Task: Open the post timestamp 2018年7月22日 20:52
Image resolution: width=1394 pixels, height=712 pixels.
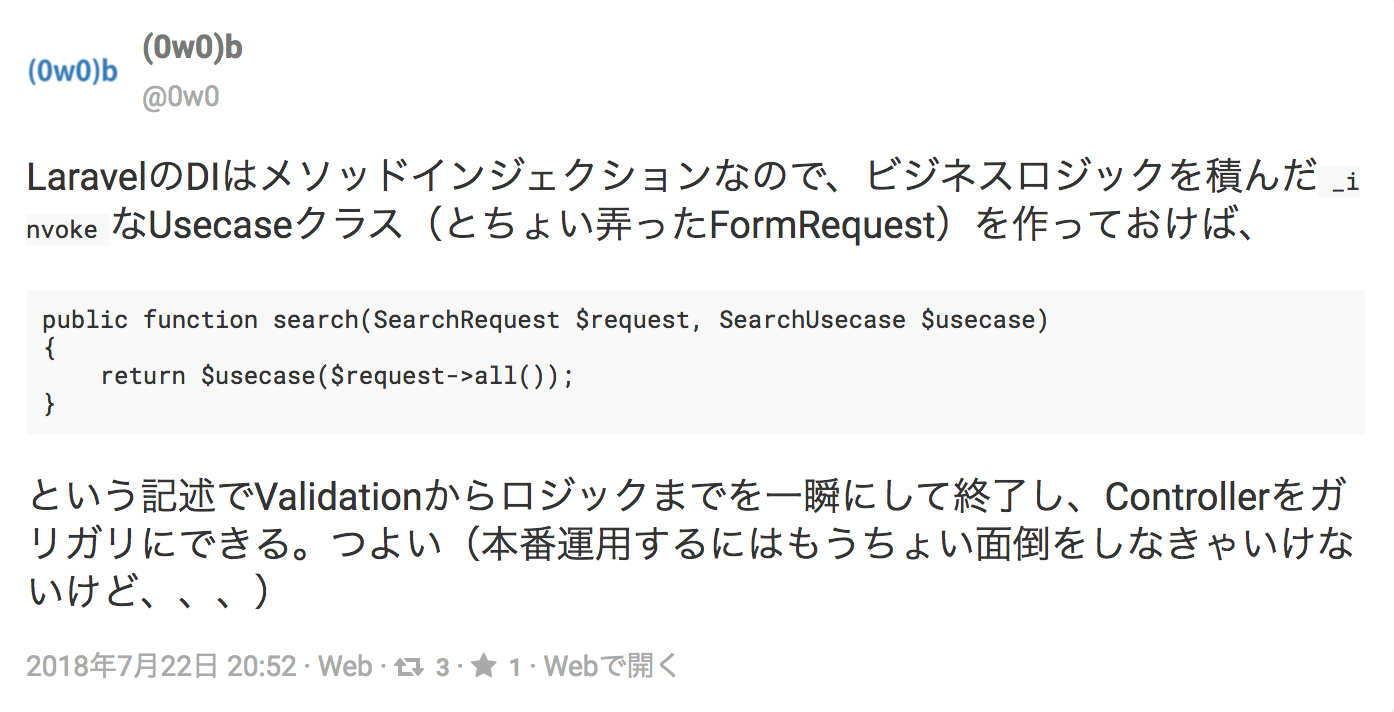Action: click(x=161, y=666)
